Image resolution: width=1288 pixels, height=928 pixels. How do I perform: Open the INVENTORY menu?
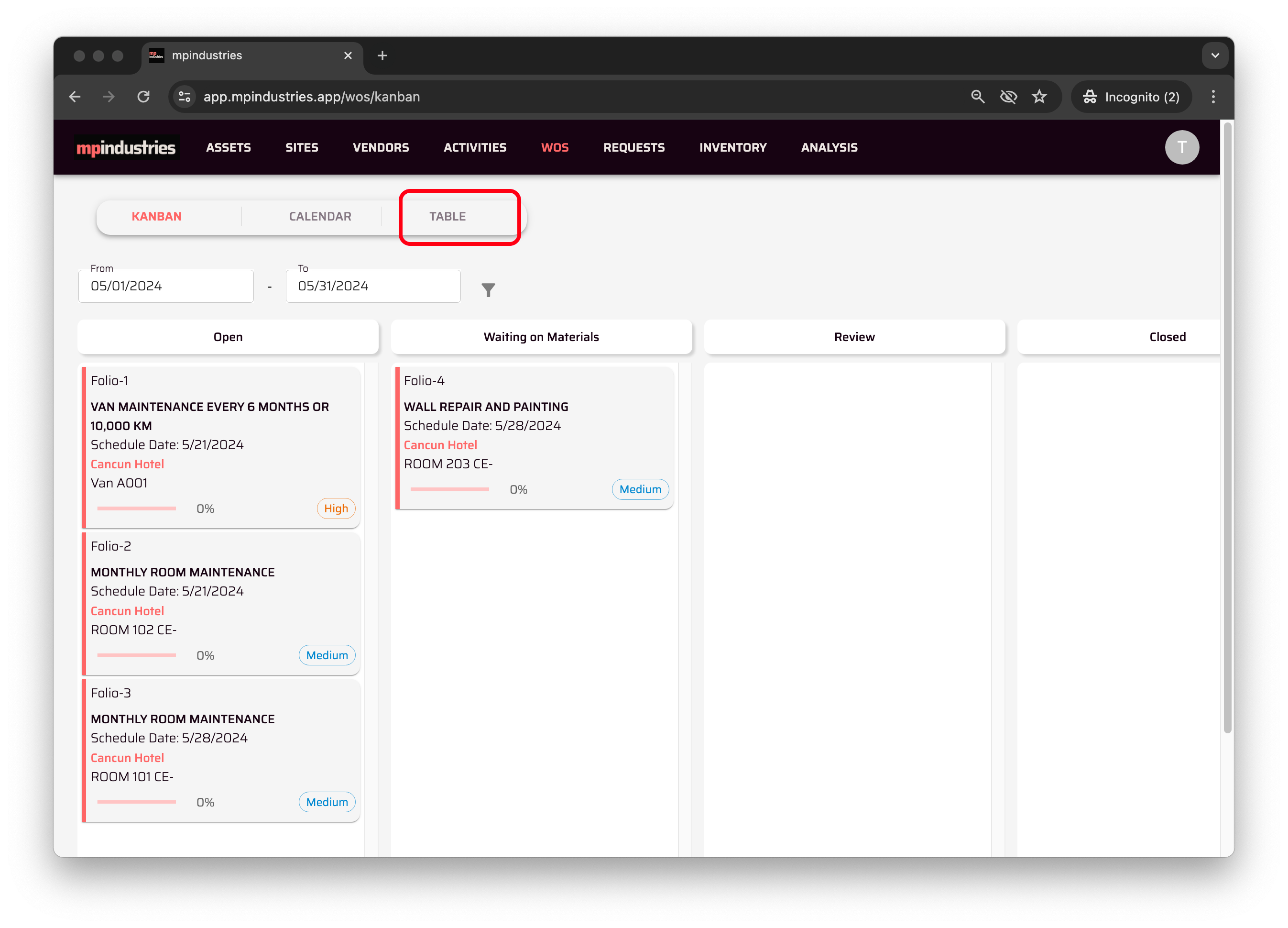point(732,148)
